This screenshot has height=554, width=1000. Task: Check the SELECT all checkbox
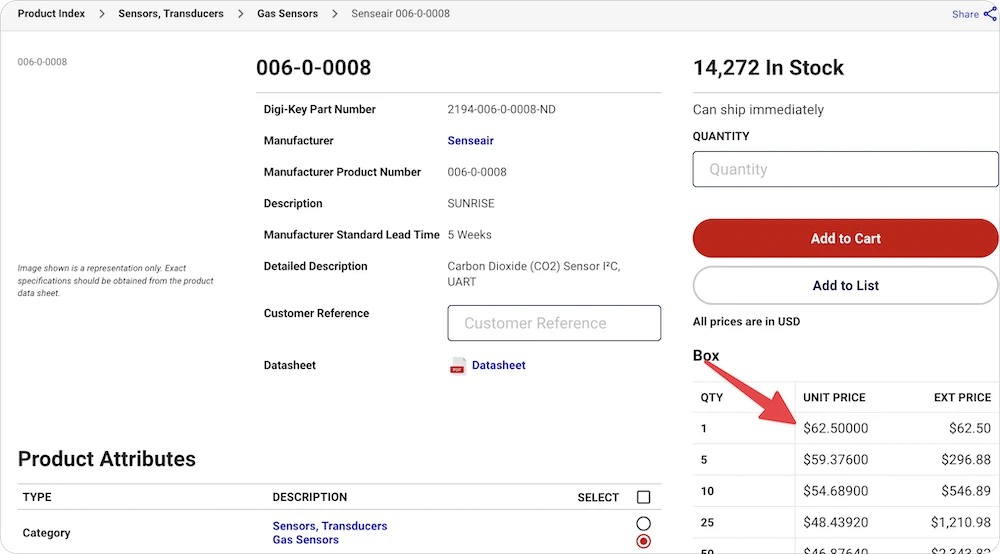coord(643,497)
